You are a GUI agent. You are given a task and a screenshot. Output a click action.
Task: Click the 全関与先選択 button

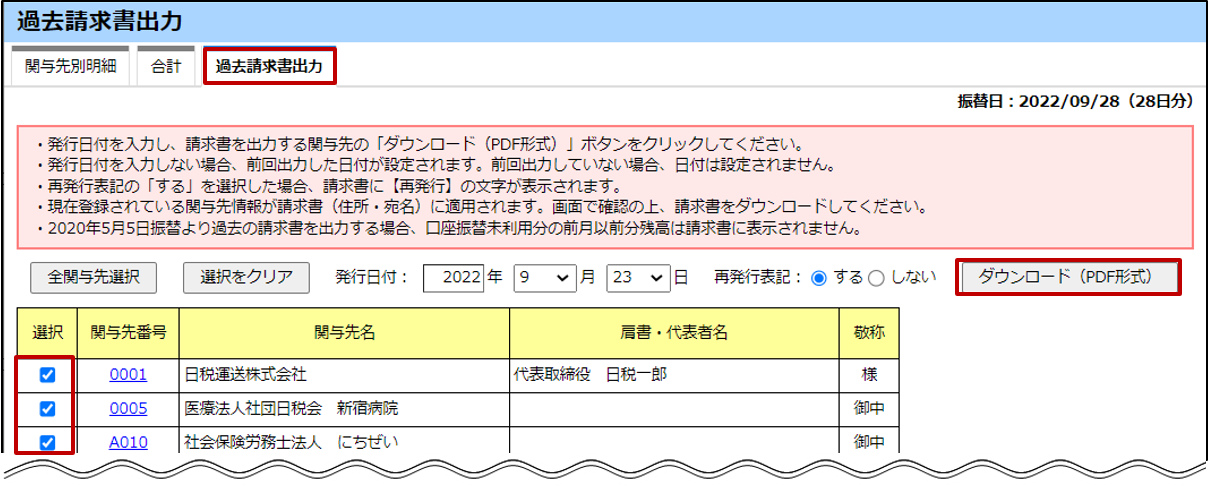click(94, 277)
